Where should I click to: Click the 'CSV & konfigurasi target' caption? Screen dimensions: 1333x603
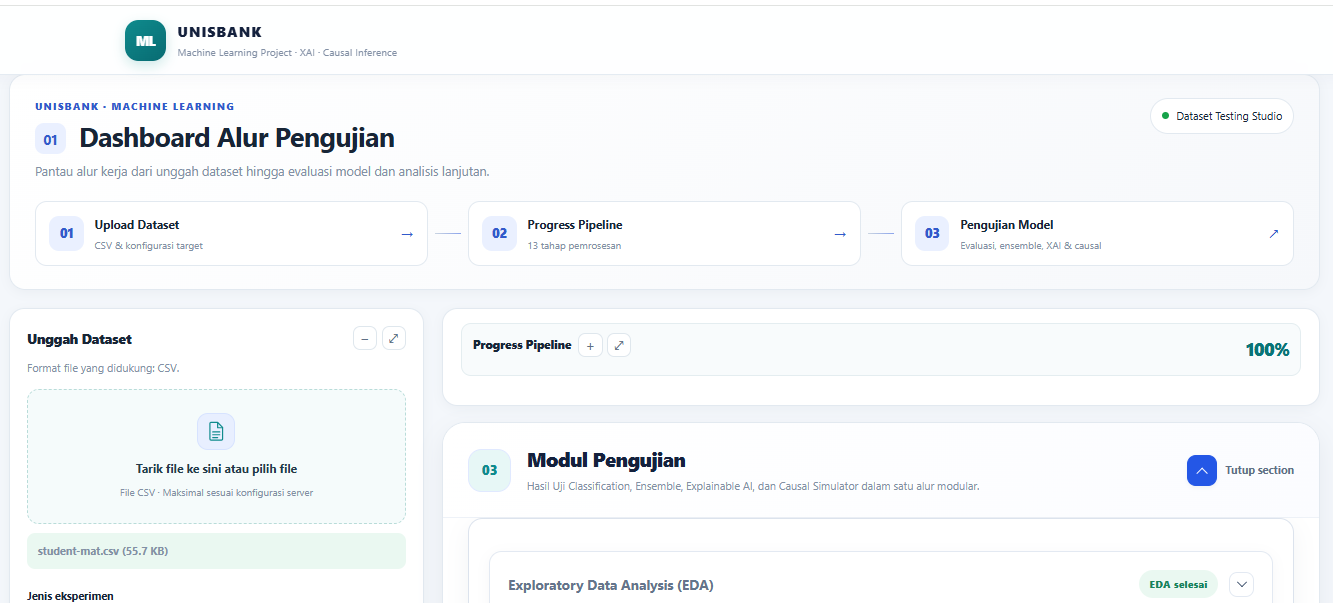(149, 246)
